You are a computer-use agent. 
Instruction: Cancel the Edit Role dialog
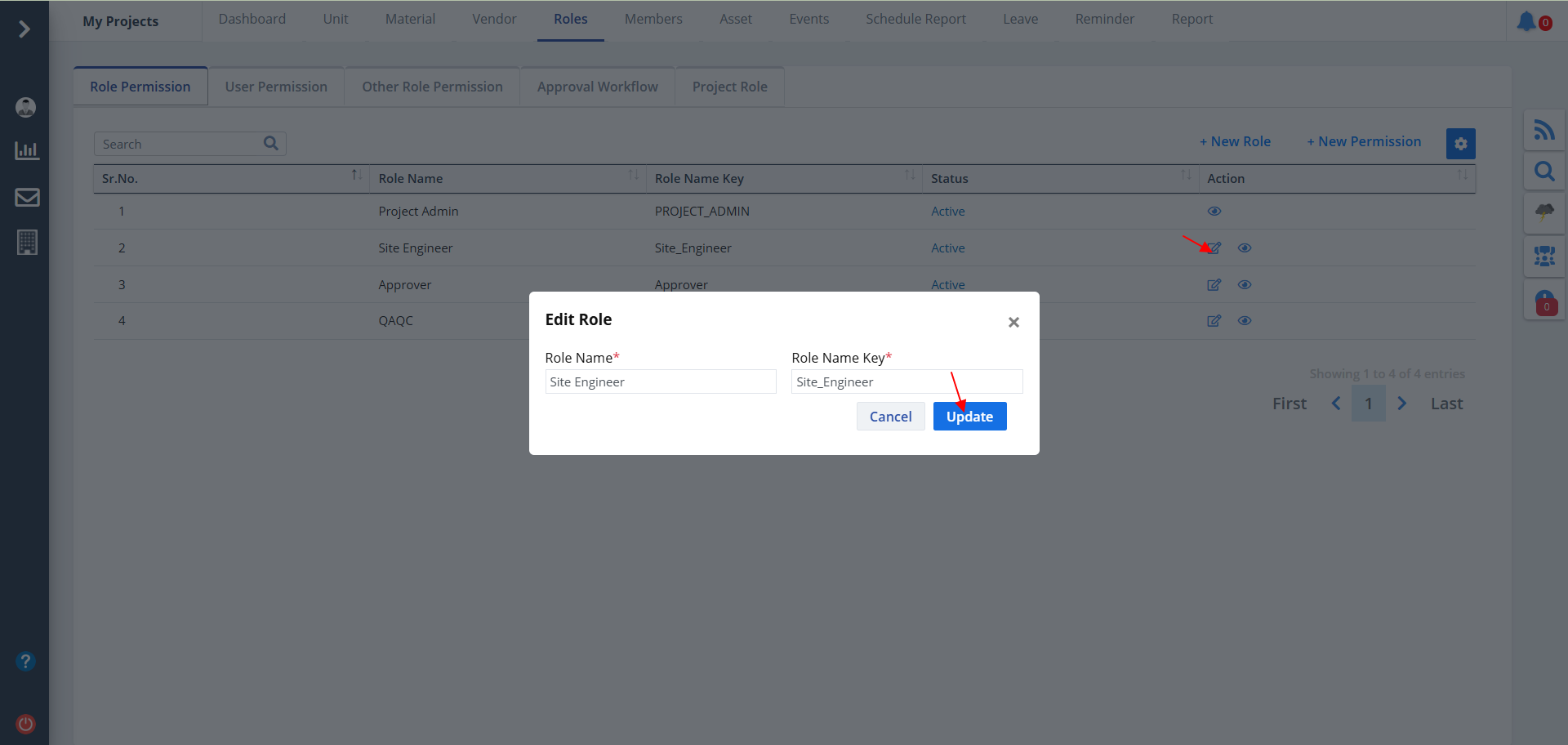coord(889,417)
